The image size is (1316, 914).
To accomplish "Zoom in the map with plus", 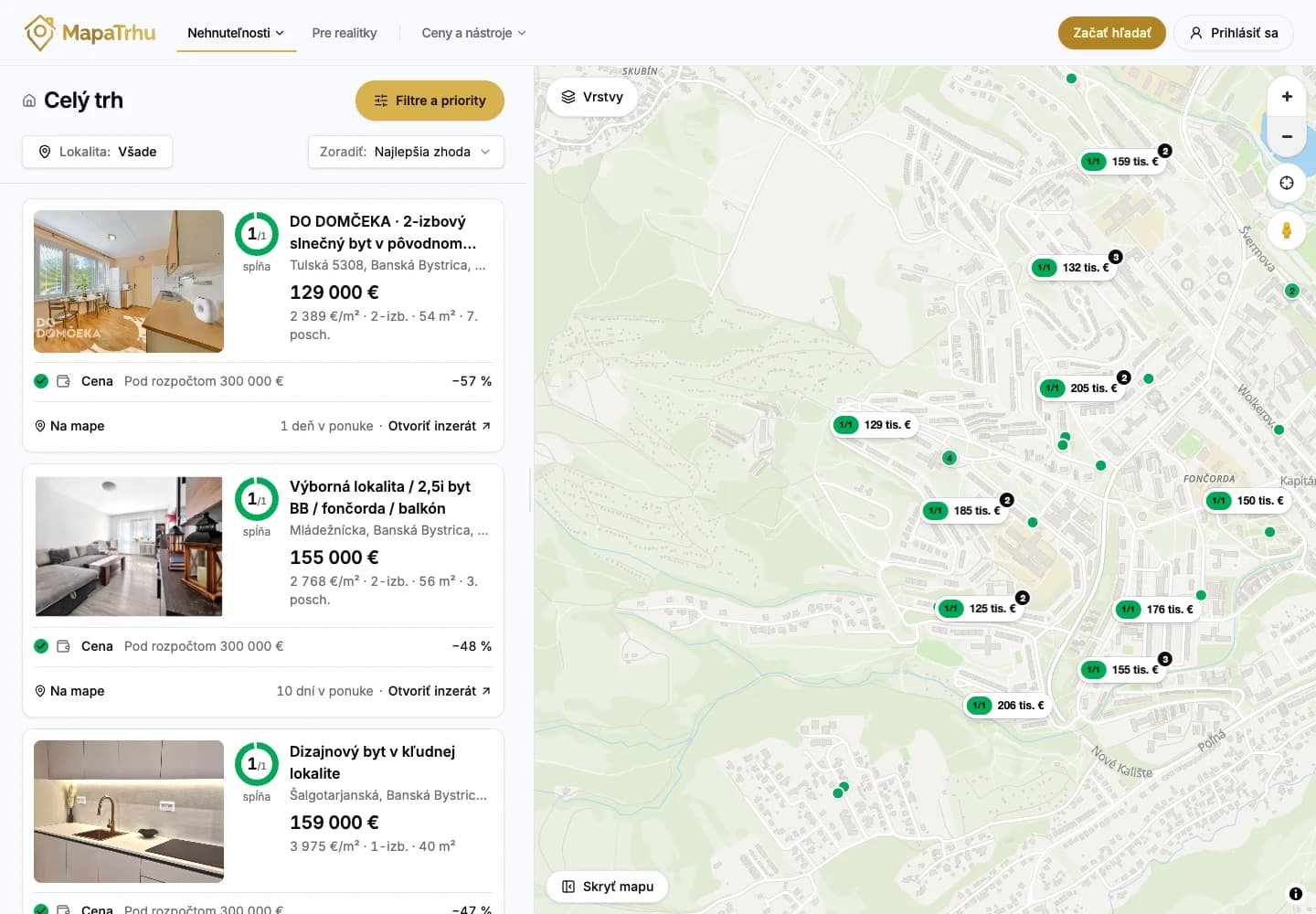I will [x=1287, y=96].
